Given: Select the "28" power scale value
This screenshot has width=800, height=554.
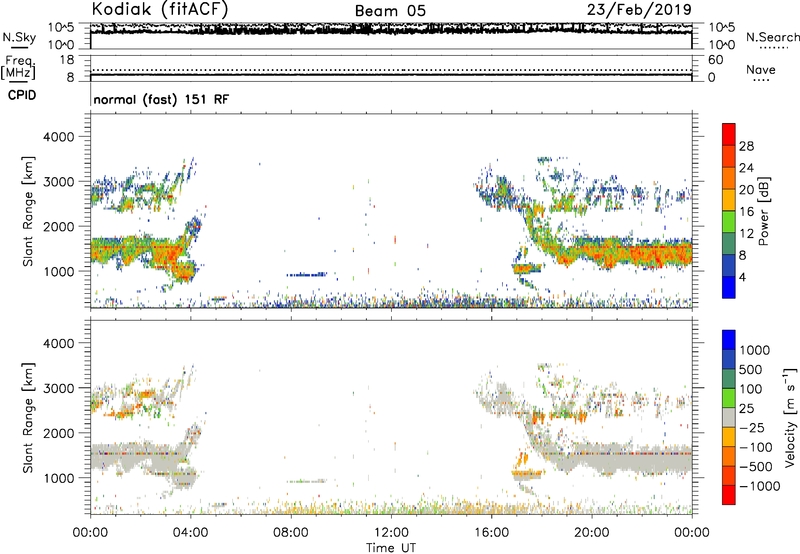Looking at the screenshot, I should (x=746, y=146).
